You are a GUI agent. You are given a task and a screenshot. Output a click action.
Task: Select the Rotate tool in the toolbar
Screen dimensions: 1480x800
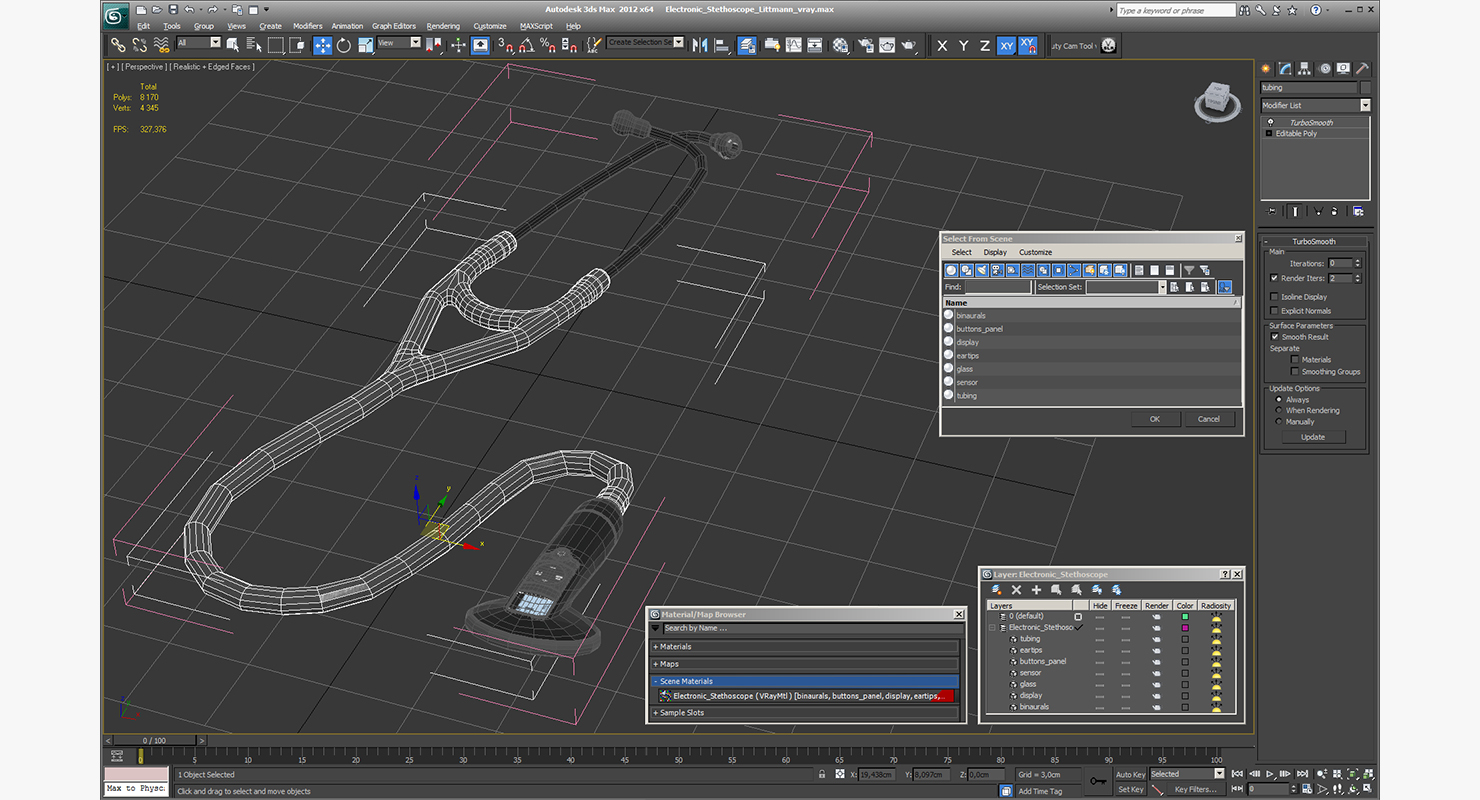pos(344,45)
